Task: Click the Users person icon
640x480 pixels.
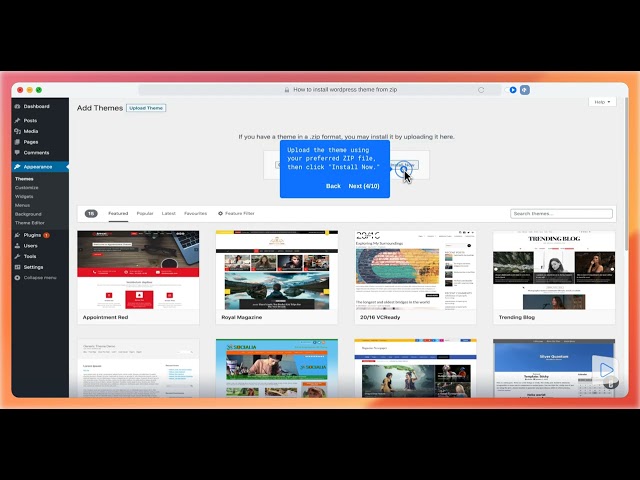Action: point(17,246)
